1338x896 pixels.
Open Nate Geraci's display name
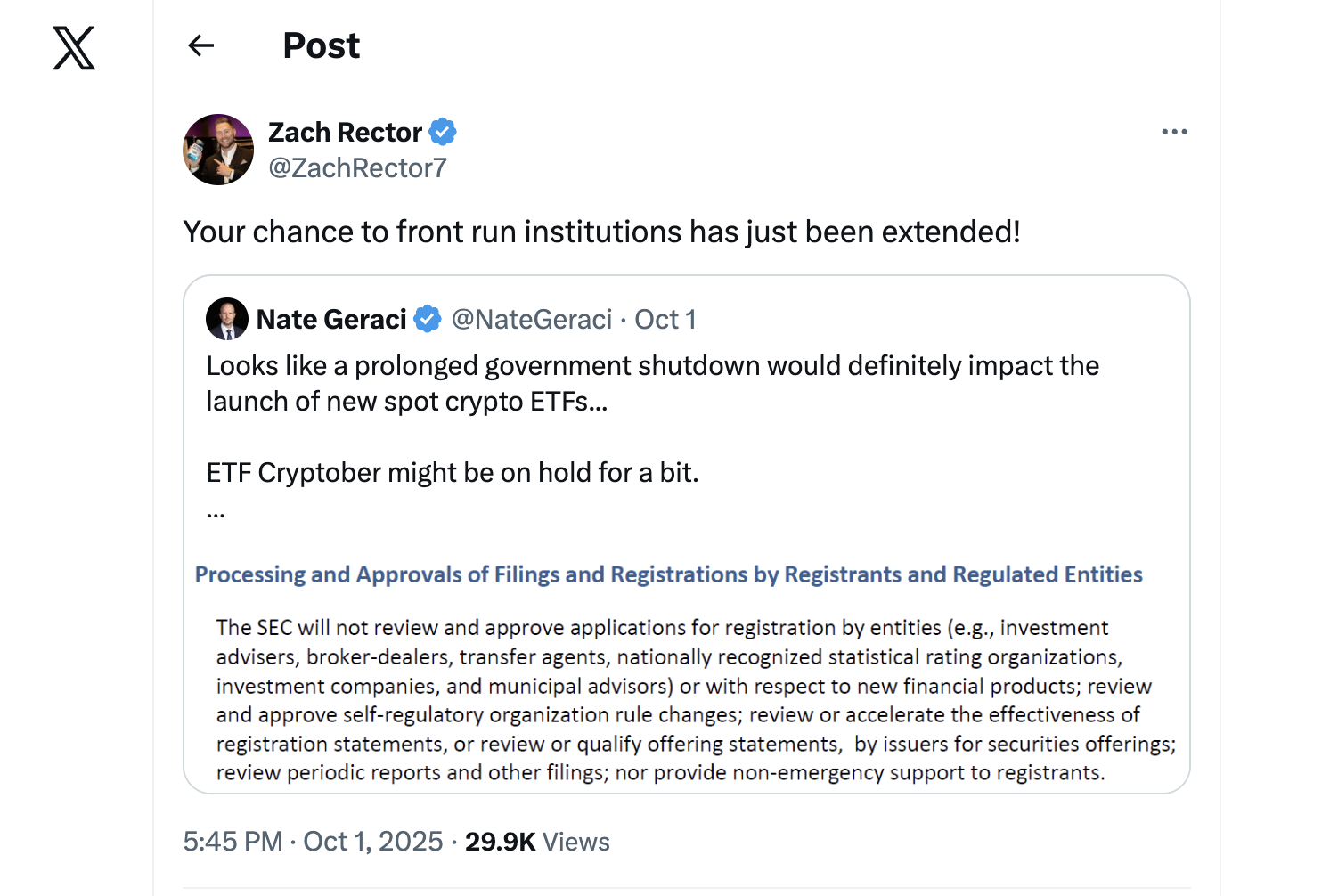coord(331,319)
